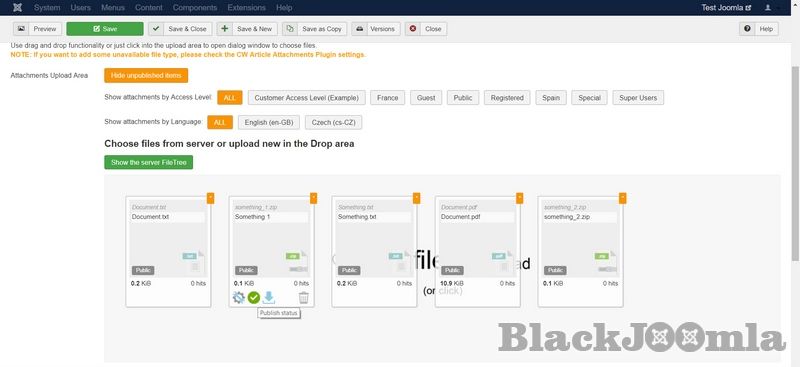Filter attachments by Spain access level
Screen dimensions: 800x367
tap(551, 97)
